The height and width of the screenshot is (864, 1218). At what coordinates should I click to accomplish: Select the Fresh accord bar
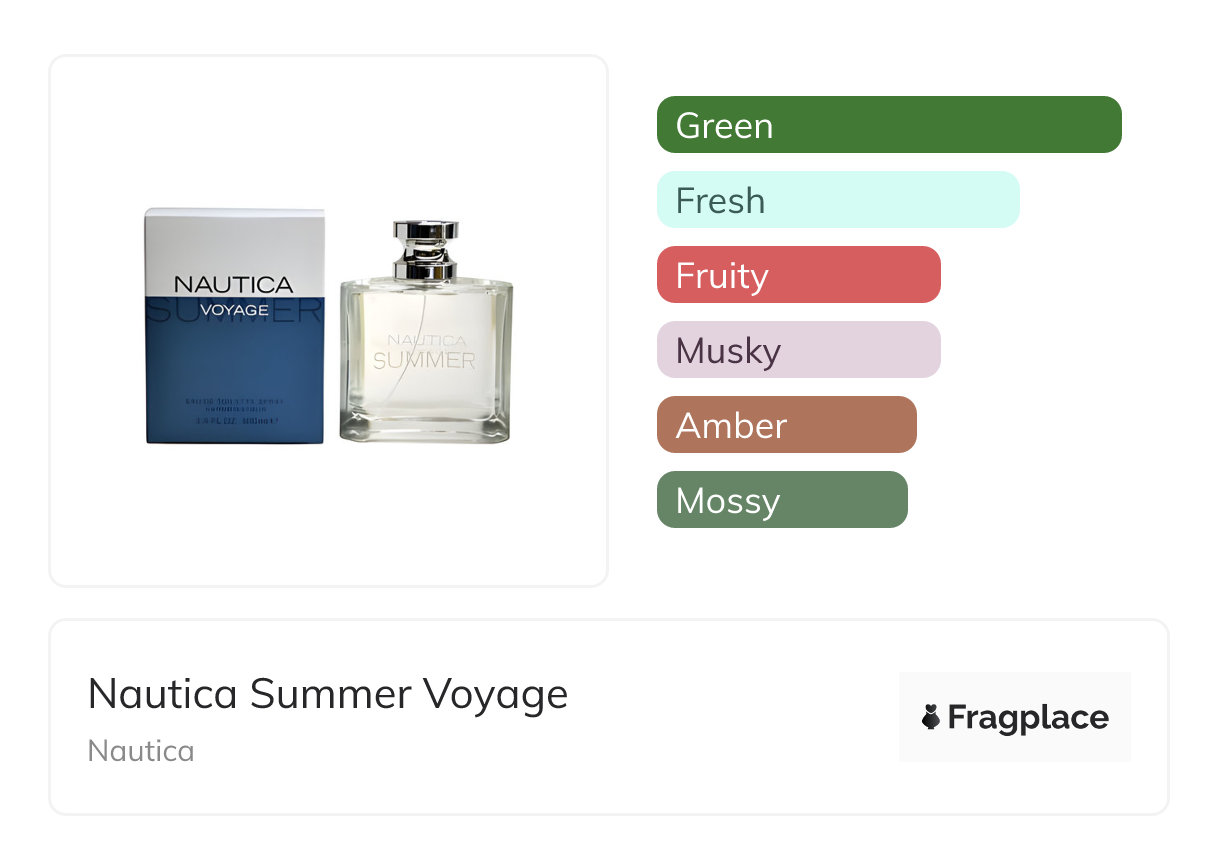coord(837,200)
